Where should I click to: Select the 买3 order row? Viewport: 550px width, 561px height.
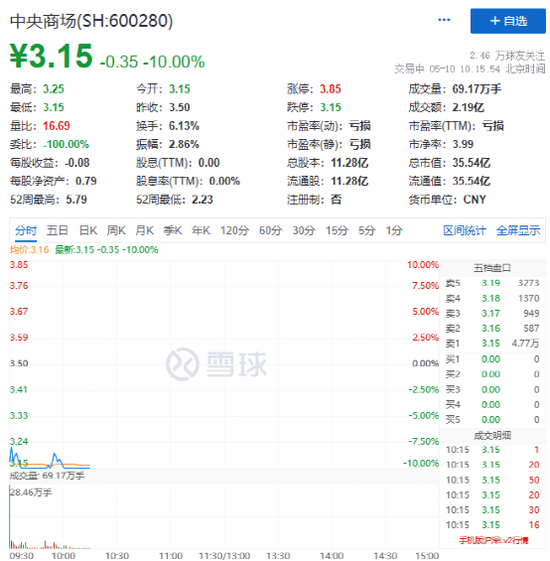pos(492,389)
